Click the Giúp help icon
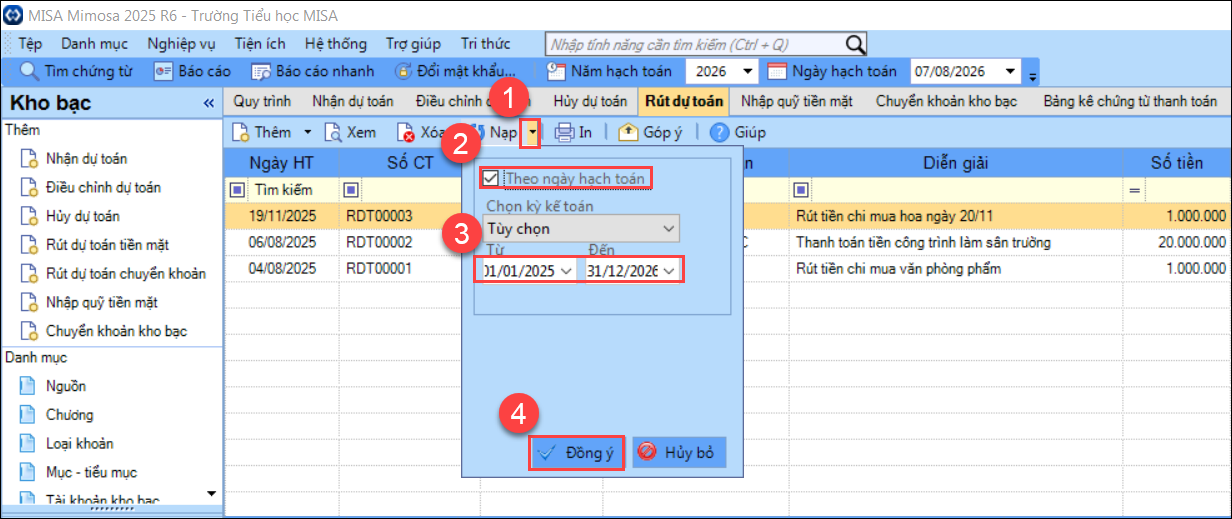The height and width of the screenshot is (519, 1232). pos(719,132)
